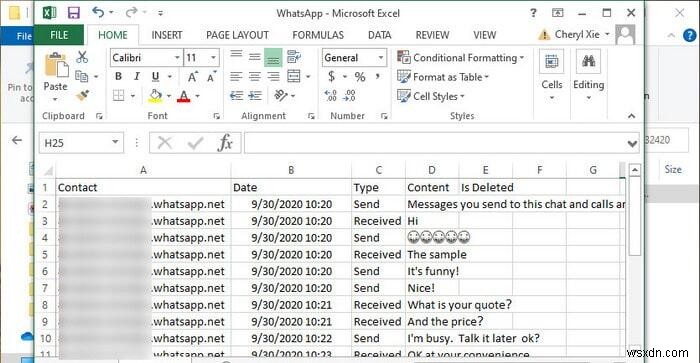Screen dimensions: 700x363
Task: Decrease indent icon
Action: [236, 96]
